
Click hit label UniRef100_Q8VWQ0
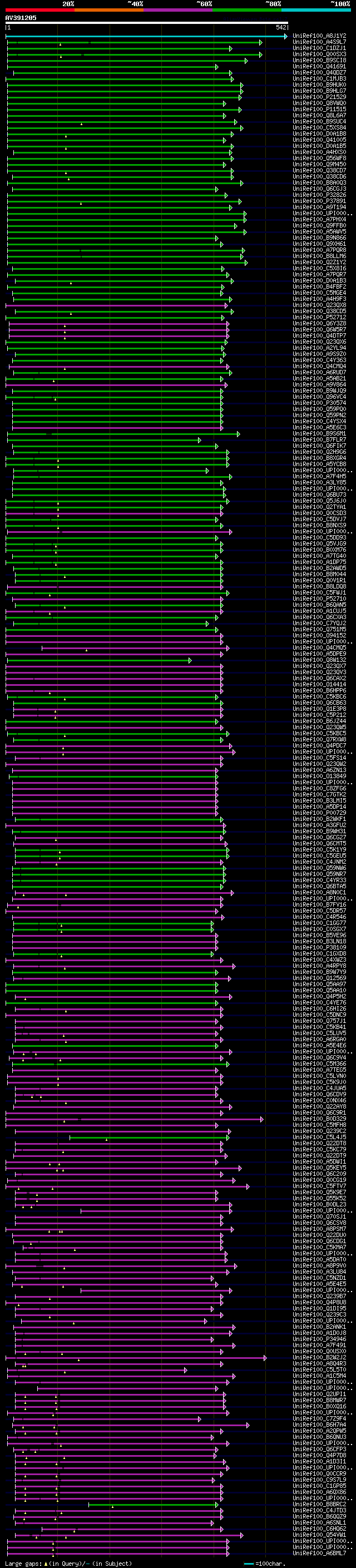(x=319, y=103)
